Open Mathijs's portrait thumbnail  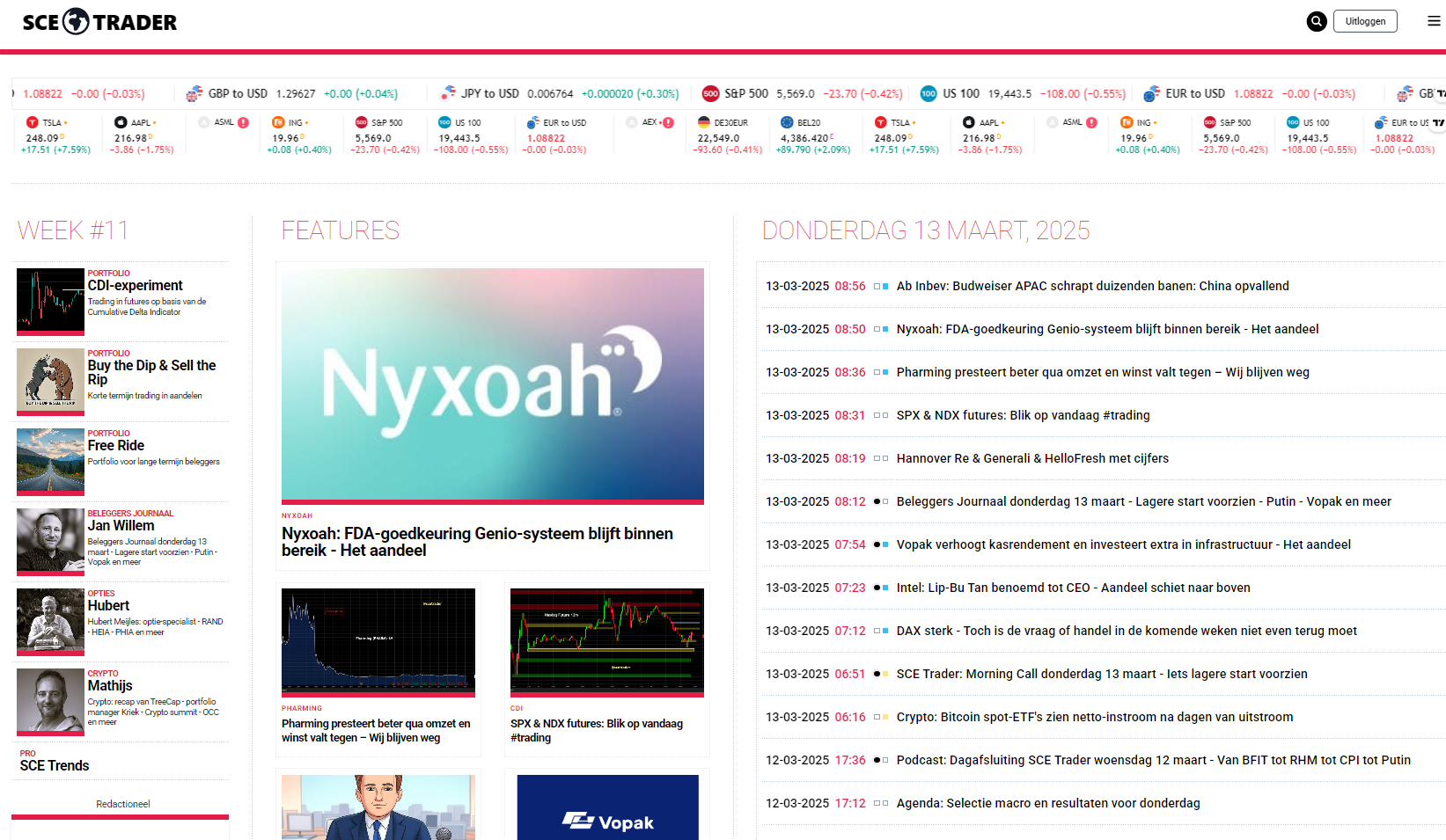point(50,702)
